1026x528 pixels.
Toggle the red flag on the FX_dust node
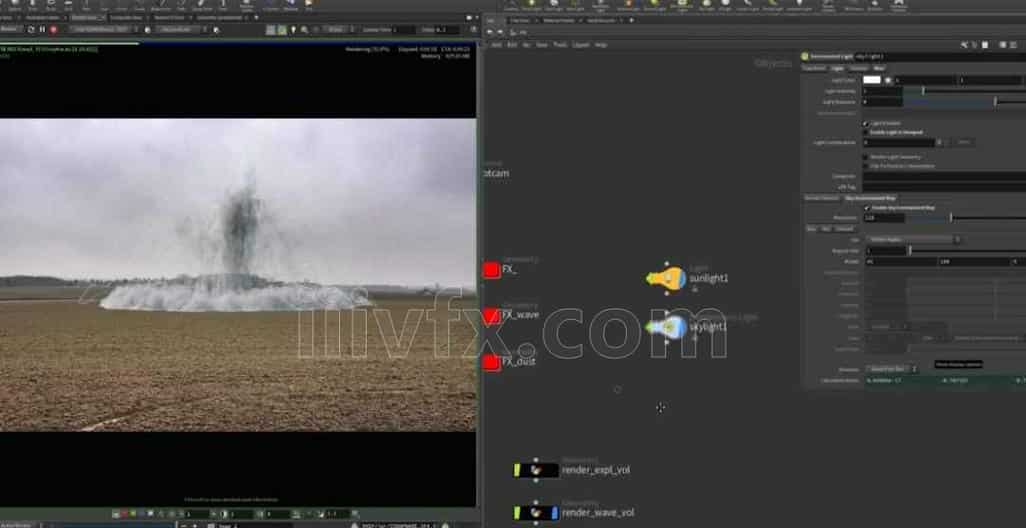(x=491, y=362)
